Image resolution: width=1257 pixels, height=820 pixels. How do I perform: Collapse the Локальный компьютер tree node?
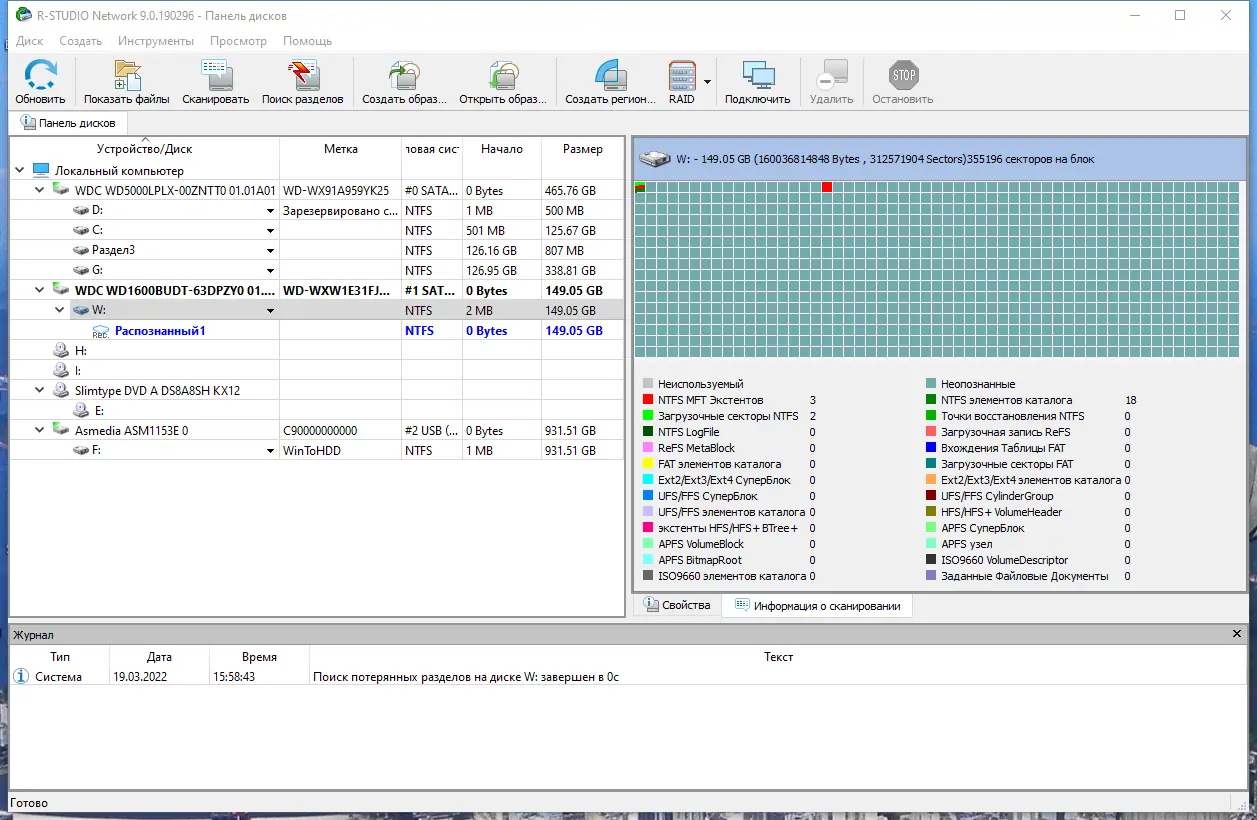20,170
